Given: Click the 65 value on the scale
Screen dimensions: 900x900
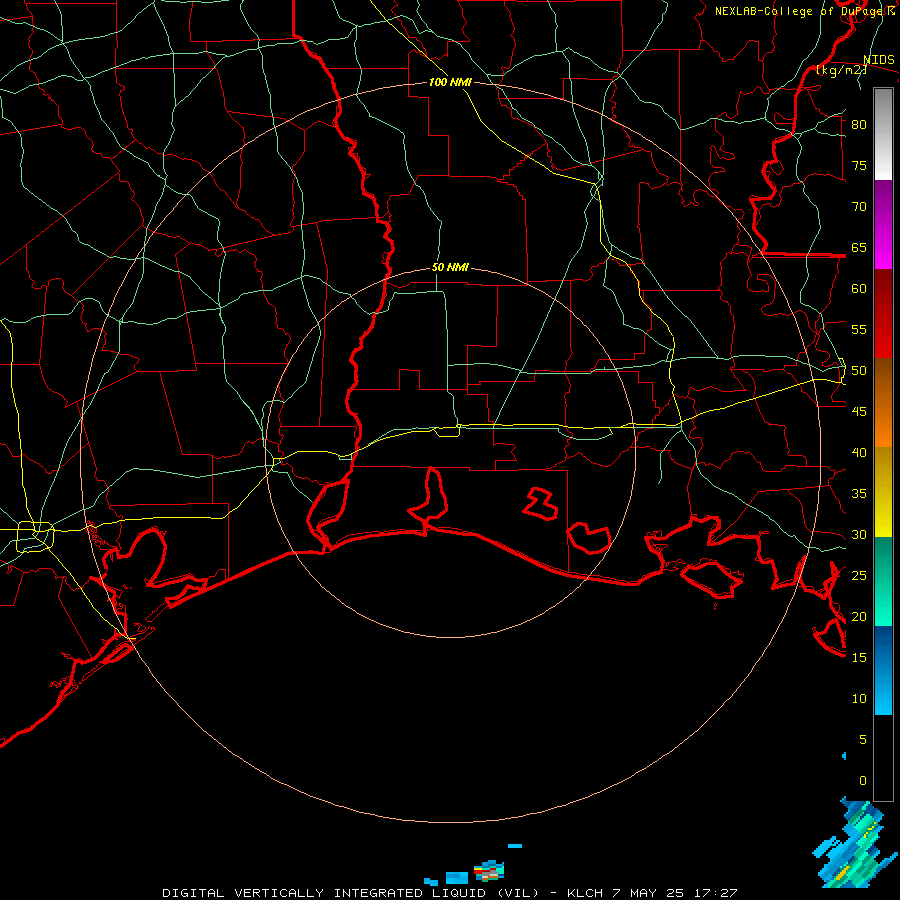Looking at the screenshot, I should coord(859,247).
